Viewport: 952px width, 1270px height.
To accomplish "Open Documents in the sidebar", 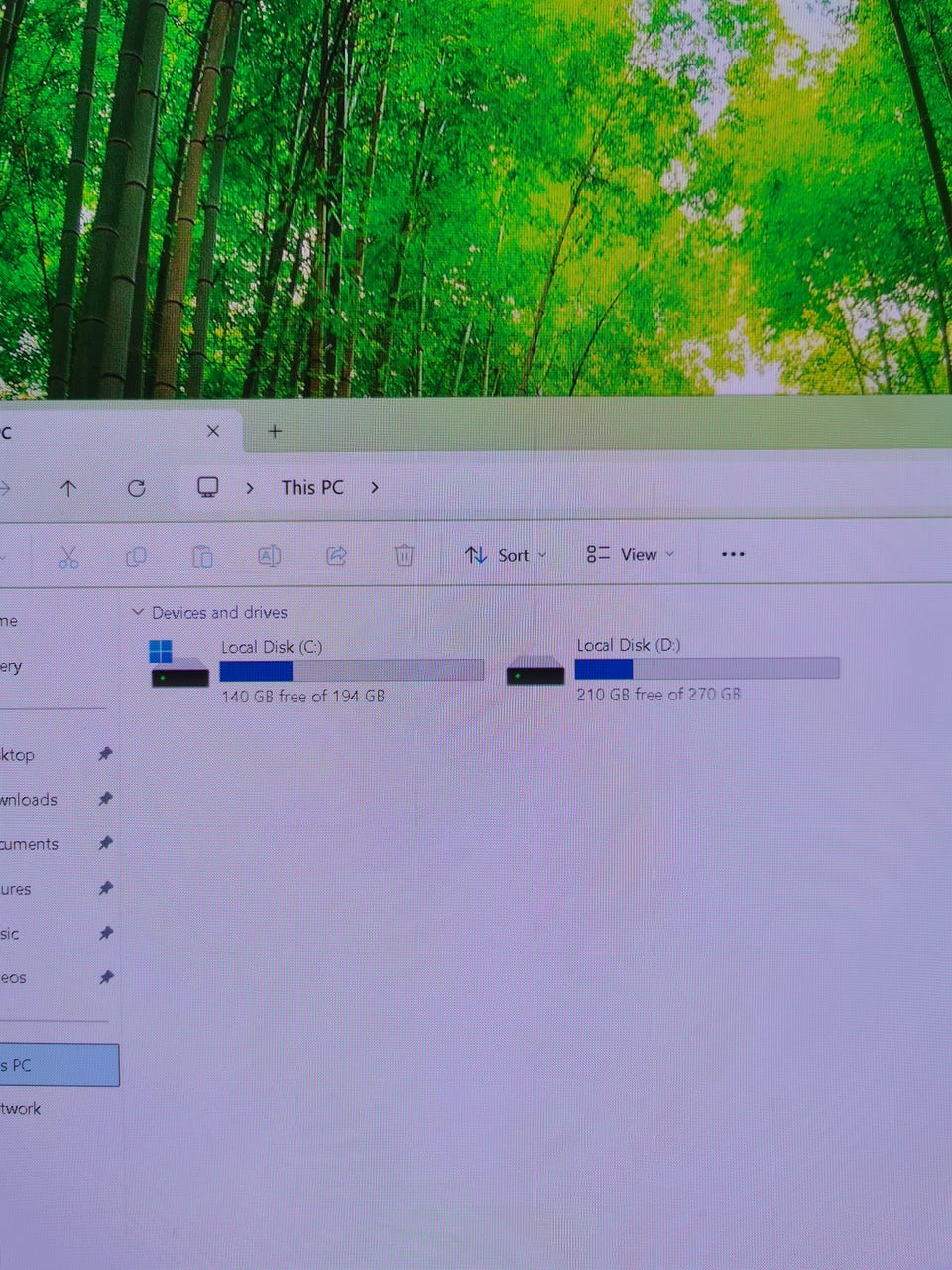I will coord(30,844).
